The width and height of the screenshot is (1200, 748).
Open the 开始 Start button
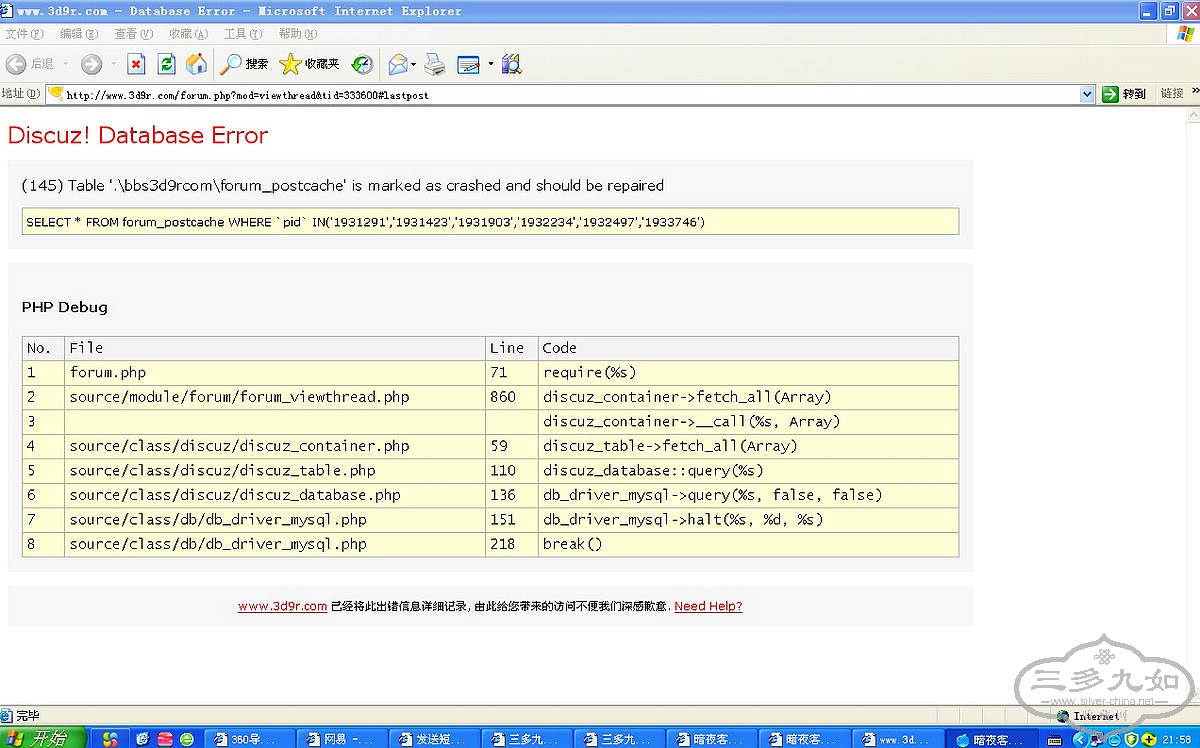(x=44, y=739)
